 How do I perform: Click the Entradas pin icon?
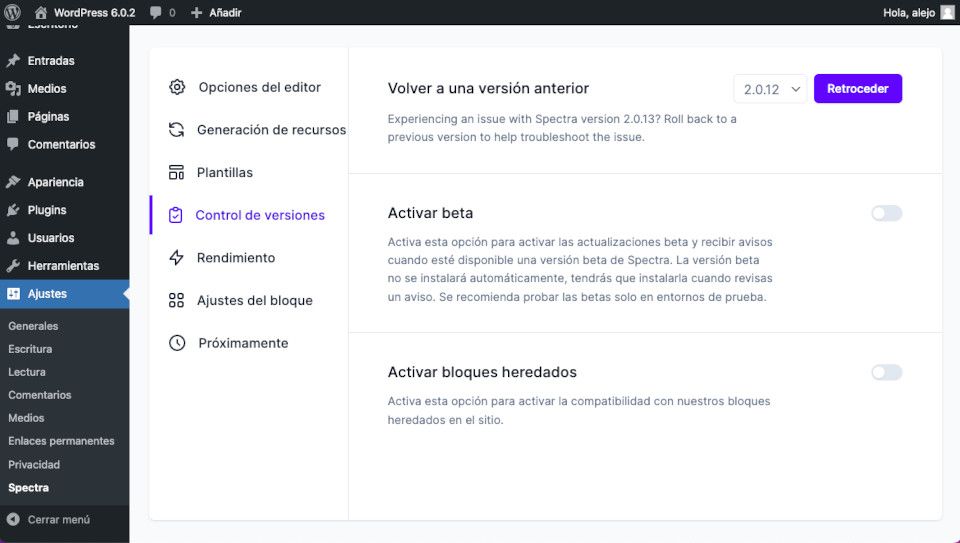(13, 61)
